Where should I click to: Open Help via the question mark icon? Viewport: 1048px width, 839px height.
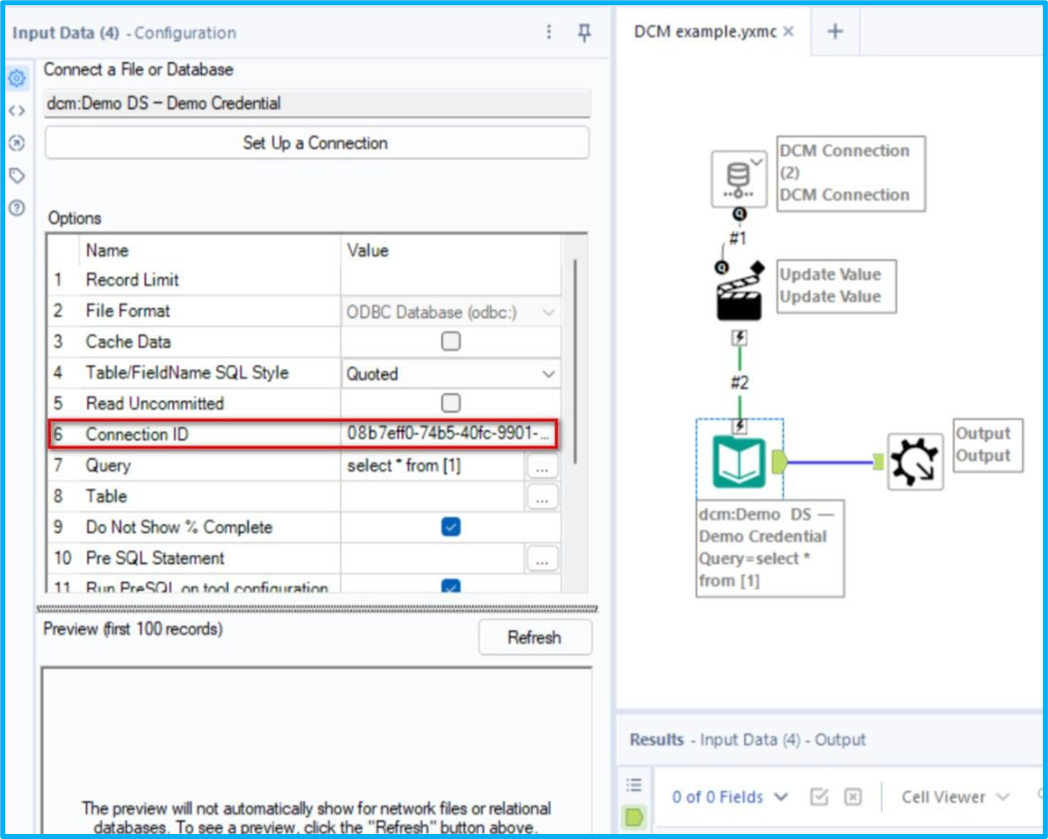16,205
